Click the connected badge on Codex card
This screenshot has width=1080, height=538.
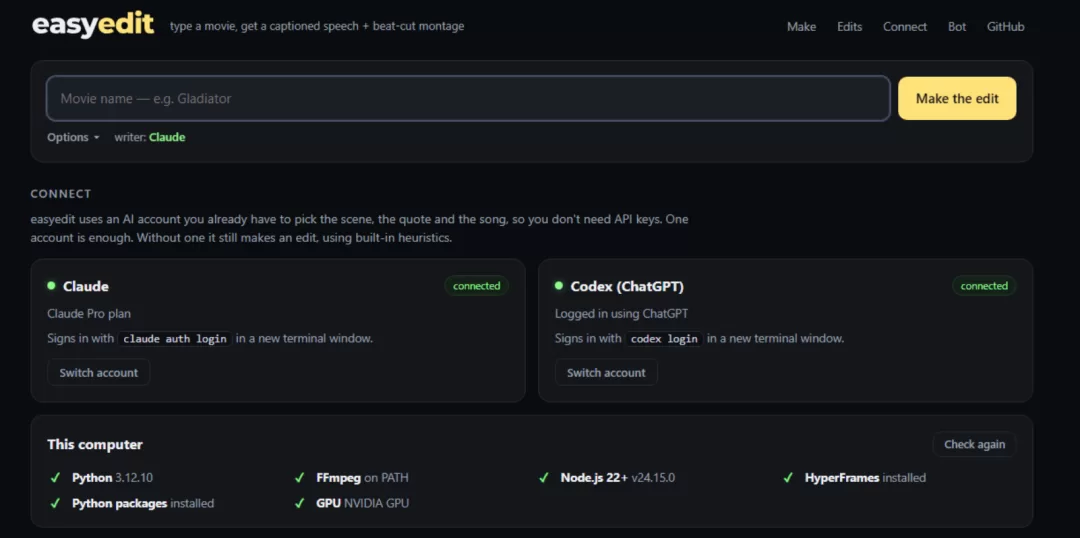coord(984,286)
